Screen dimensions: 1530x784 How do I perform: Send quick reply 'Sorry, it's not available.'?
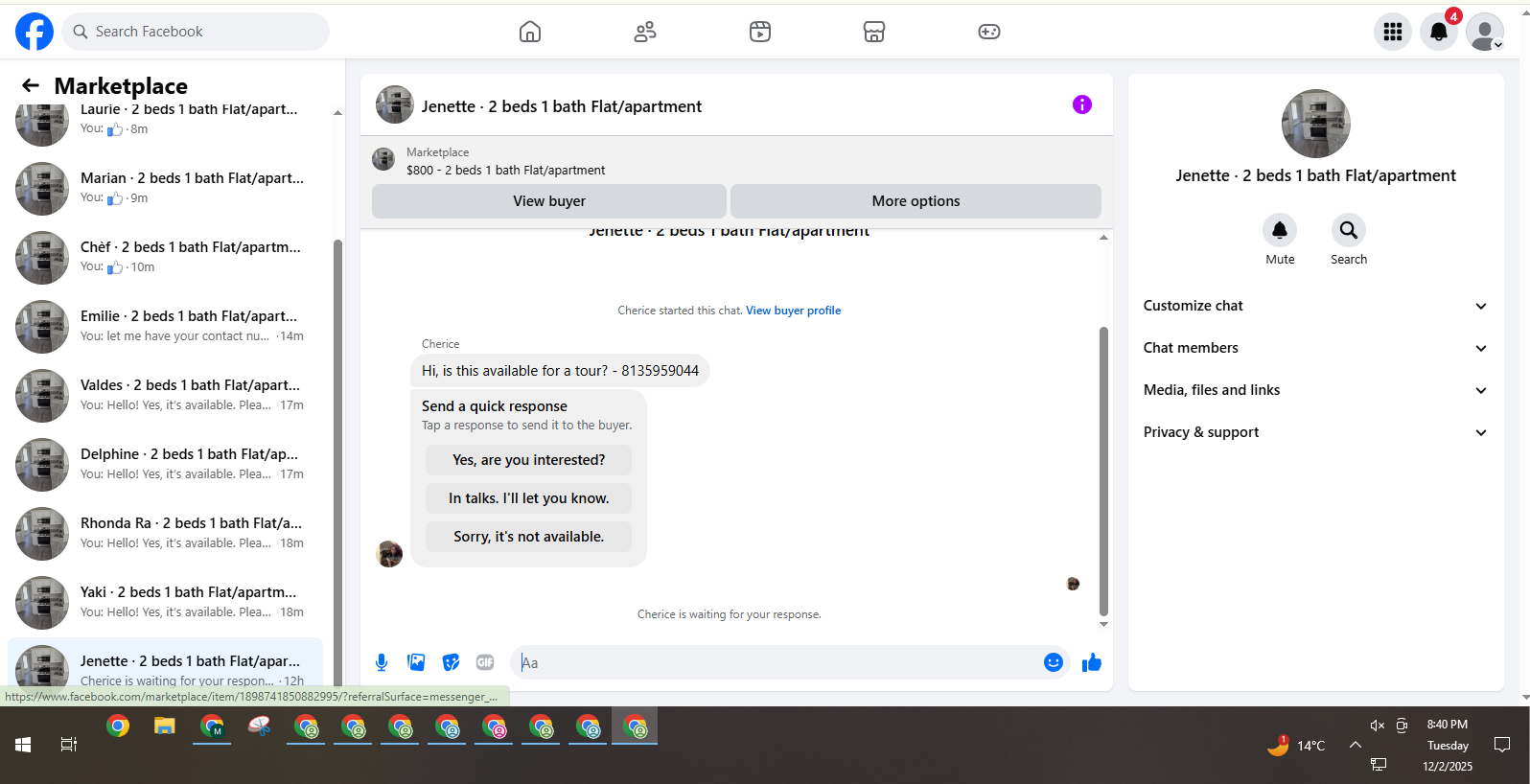(x=529, y=537)
